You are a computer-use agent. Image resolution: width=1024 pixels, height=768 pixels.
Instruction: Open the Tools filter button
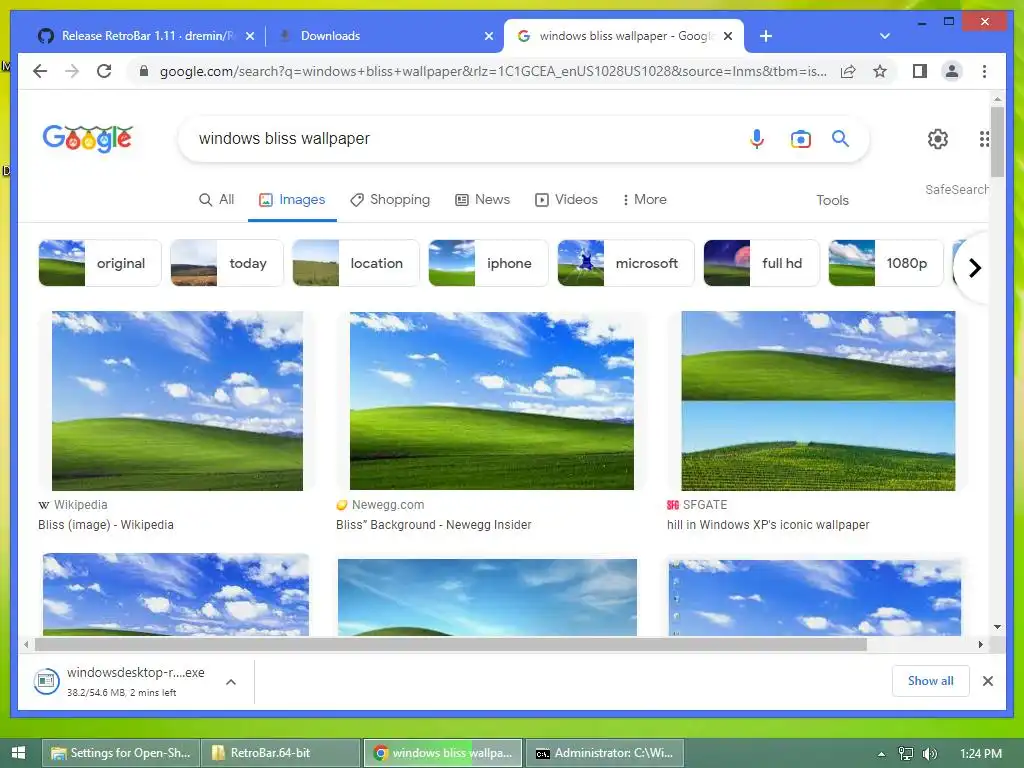832,200
